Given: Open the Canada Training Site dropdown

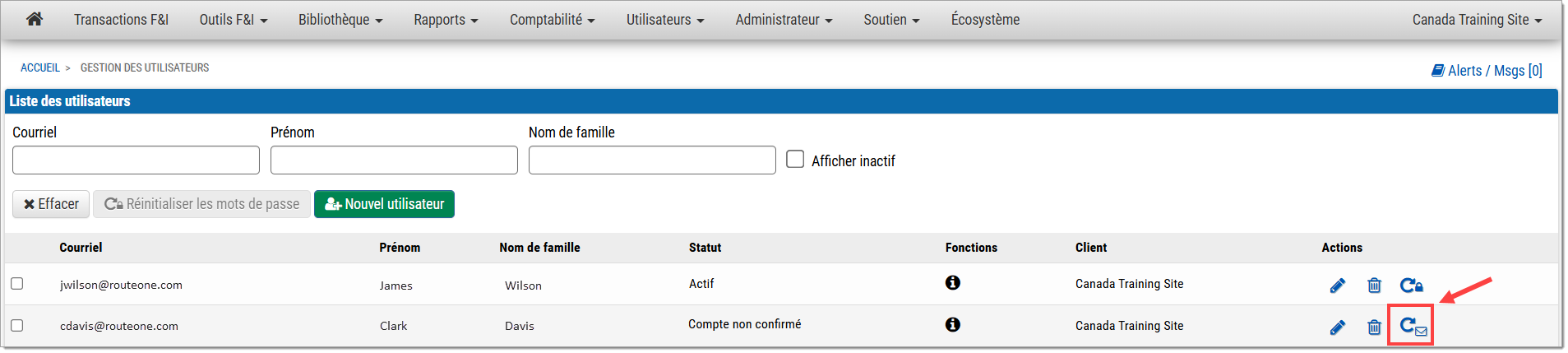Looking at the screenshot, I should [1477, 20].
